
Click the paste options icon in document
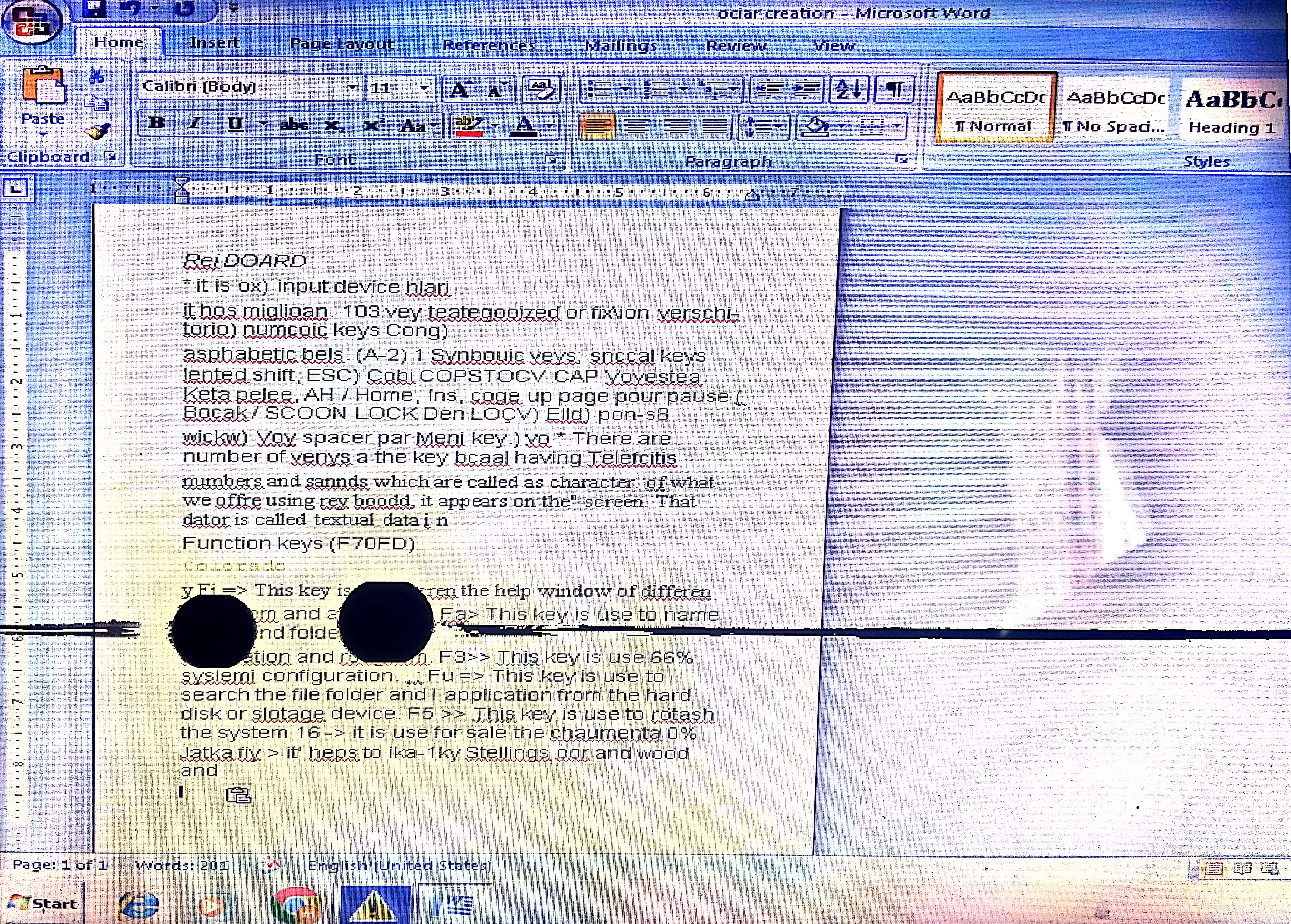[x=238, y=795]
